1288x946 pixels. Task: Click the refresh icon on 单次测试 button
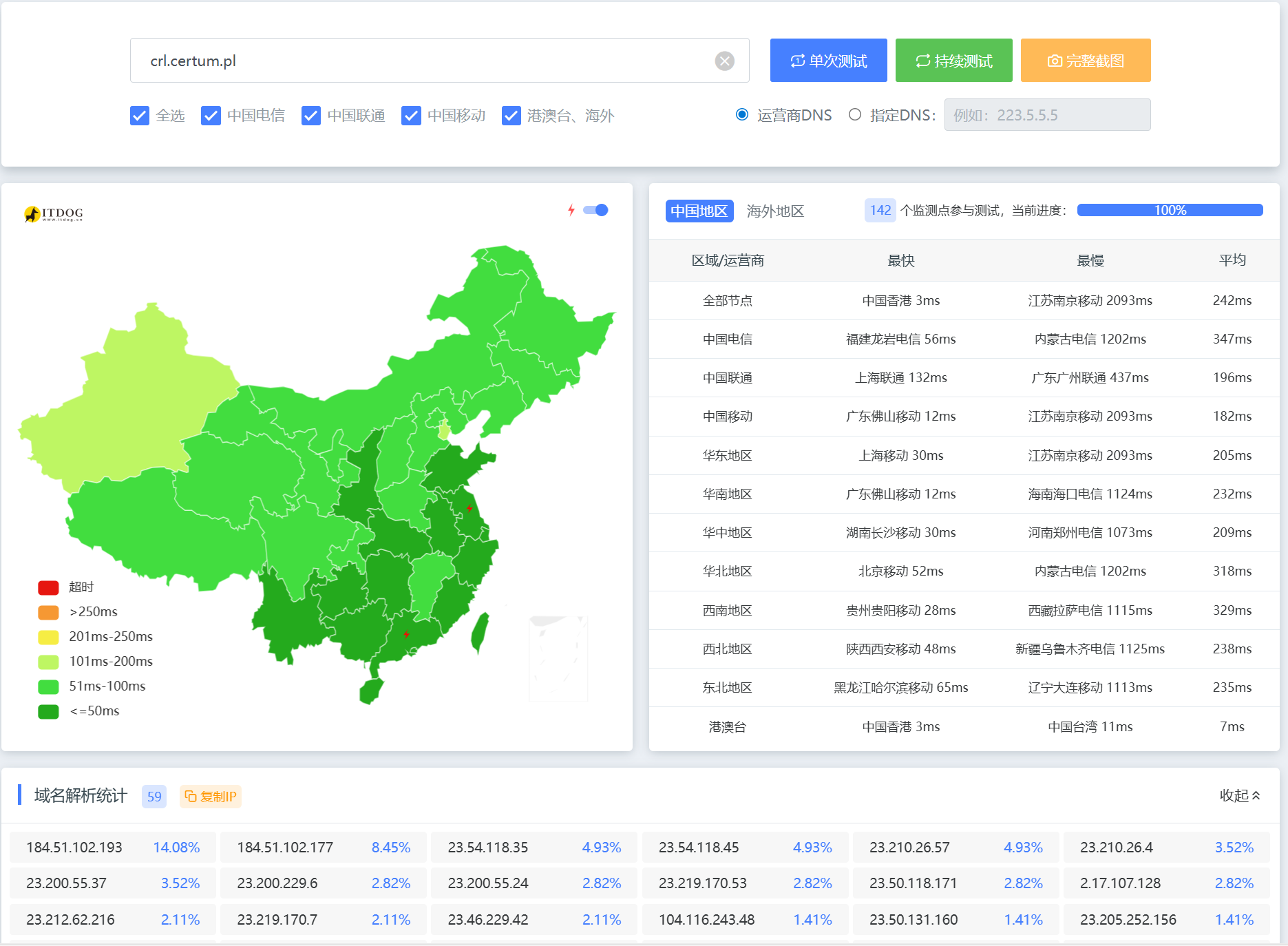tap(797, 61)
